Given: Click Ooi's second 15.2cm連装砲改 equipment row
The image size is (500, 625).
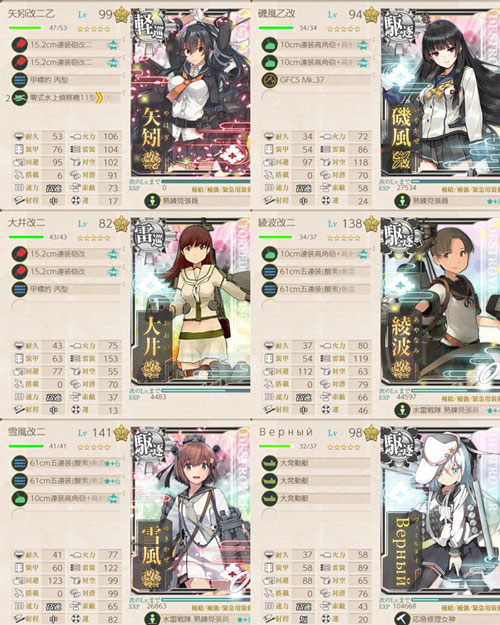Looking at the screenshot, I should pyautogui.click(x=66, y=271).
